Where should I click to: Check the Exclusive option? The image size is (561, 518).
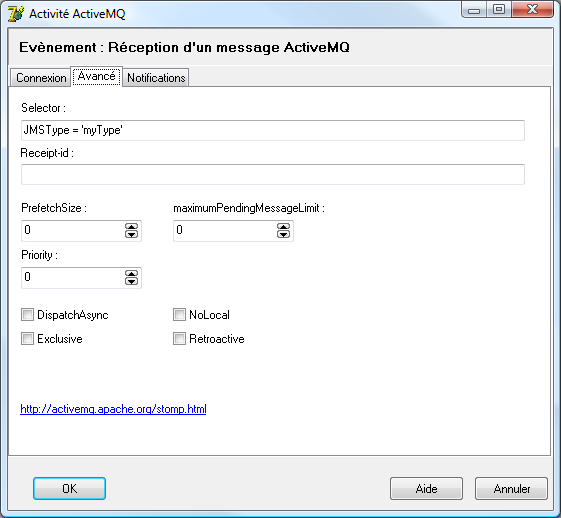[x=28, y=338]
